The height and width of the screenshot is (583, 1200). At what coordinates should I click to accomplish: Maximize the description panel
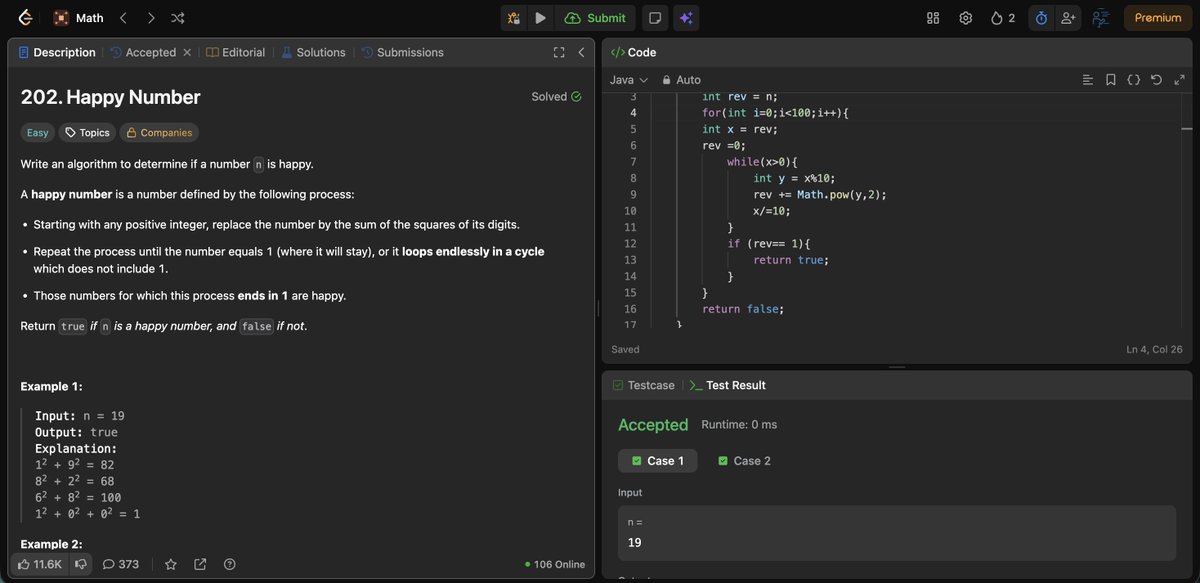point(559,52)
